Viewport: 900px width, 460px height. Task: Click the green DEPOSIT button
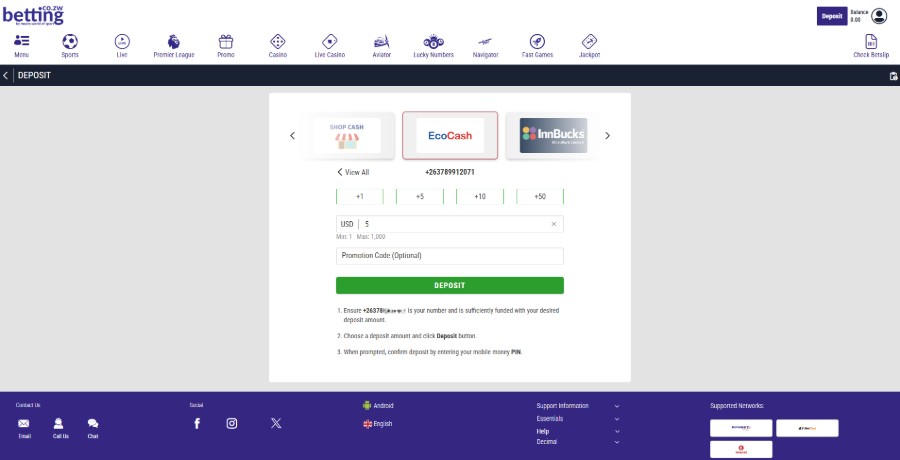[x=450, y=285]
